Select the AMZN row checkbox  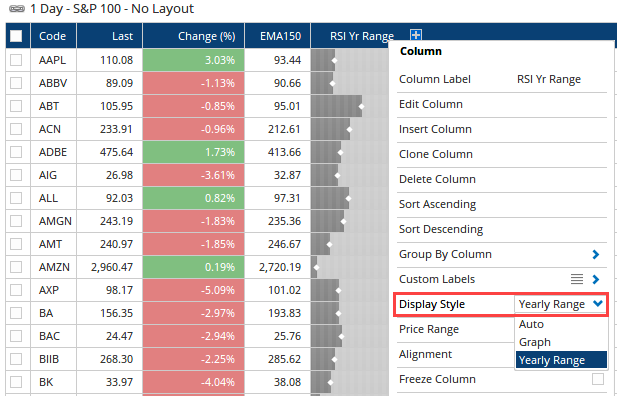click(x=16, y=267)
